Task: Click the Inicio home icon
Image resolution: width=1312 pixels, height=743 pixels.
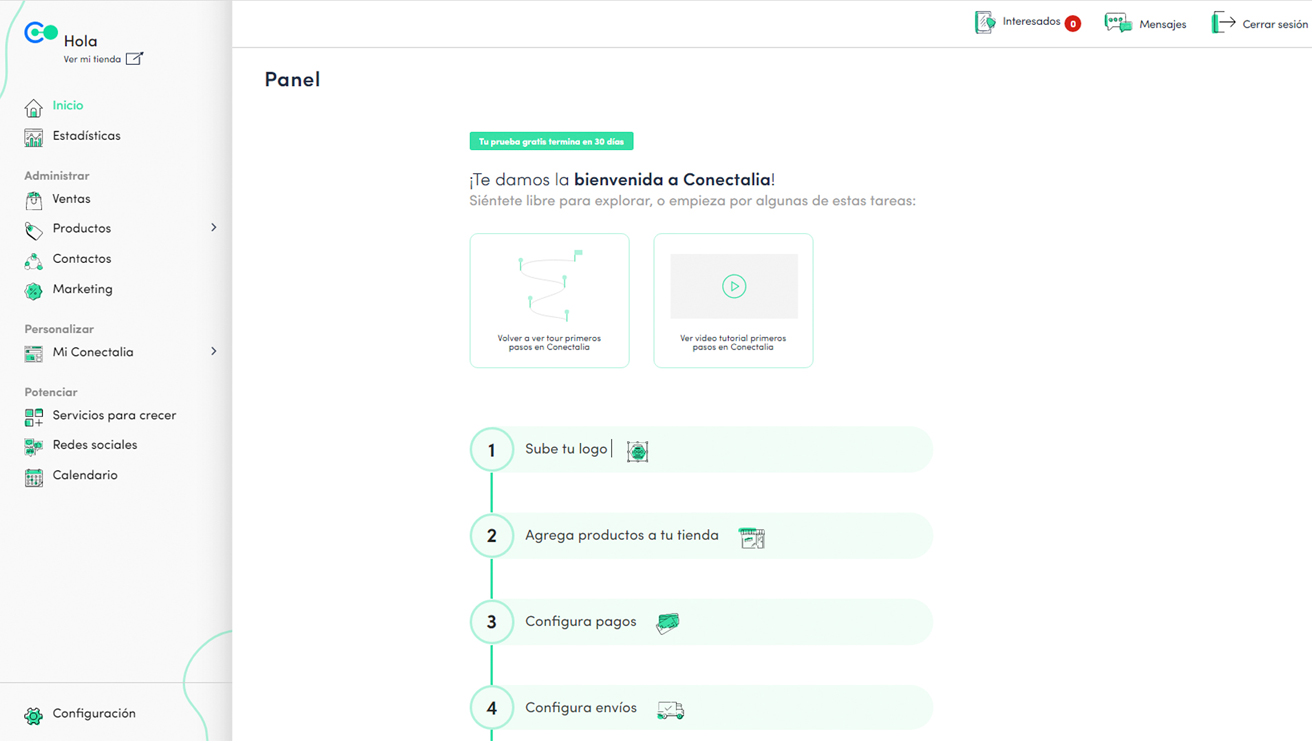Action: pyautogui.click(x=34, y=107)
